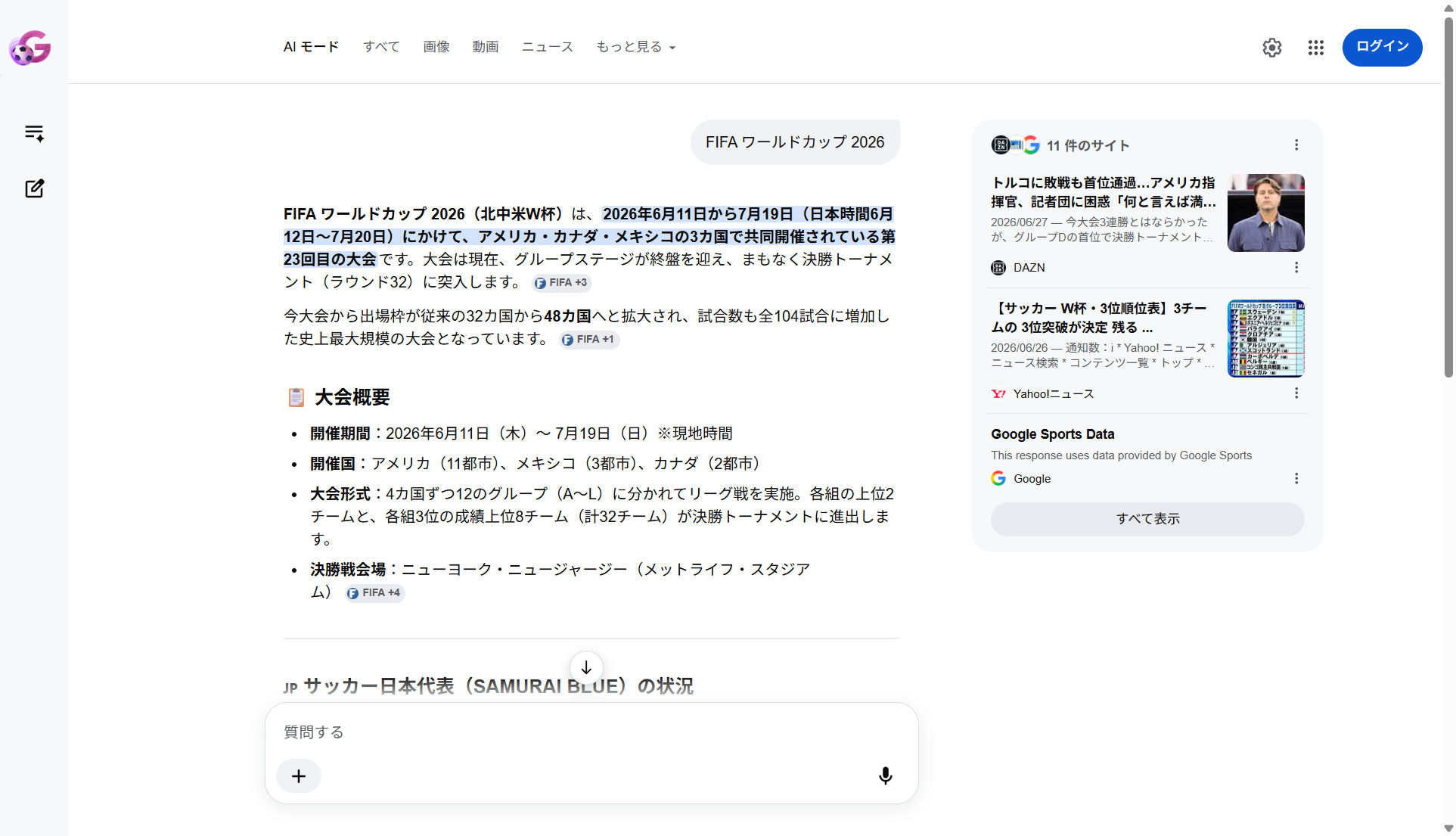
Task: Click the FIFA ワールドカップ 2026 query bubble
Action: (x=795, y=142)
